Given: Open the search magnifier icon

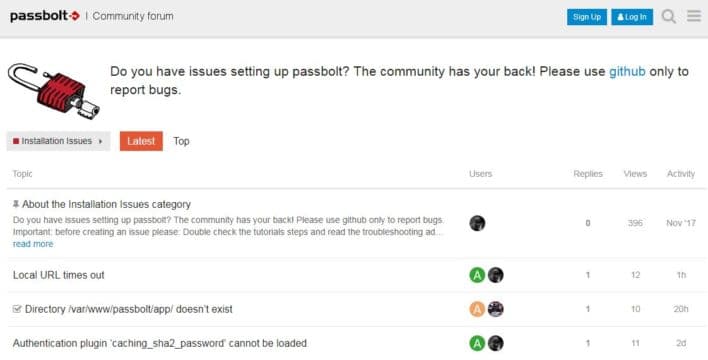Looking at the screenshot, I should [669, 17].
